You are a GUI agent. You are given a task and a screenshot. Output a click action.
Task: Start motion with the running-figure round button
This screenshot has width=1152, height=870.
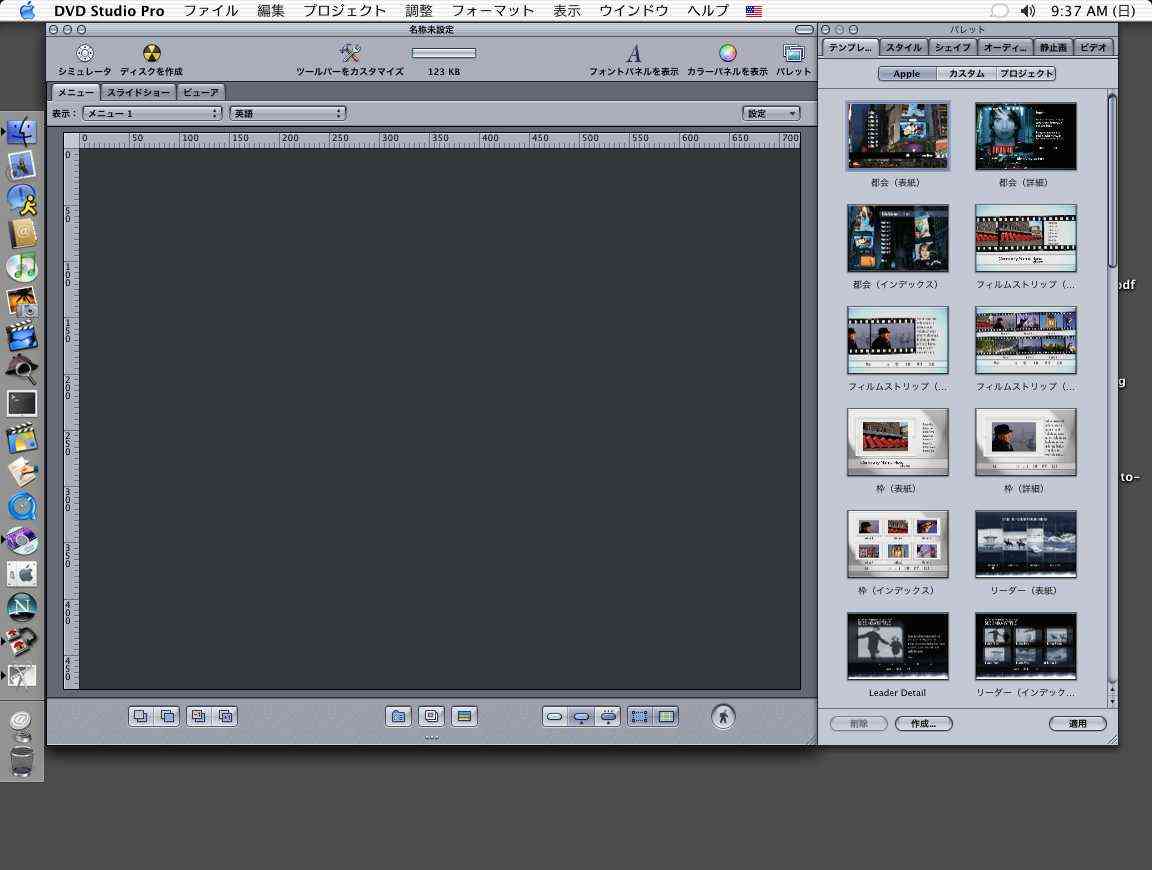(723, 716)
